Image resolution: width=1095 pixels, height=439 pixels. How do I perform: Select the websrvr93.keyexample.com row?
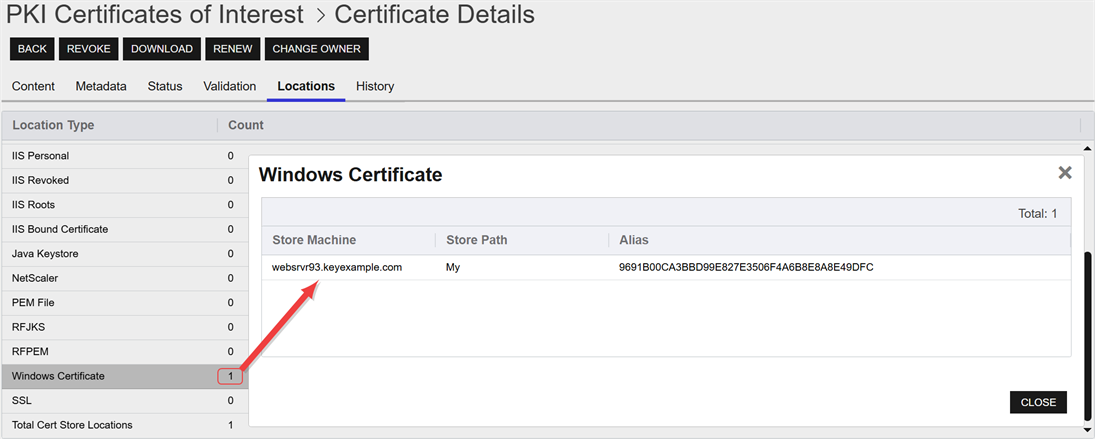tap(337, 267)
